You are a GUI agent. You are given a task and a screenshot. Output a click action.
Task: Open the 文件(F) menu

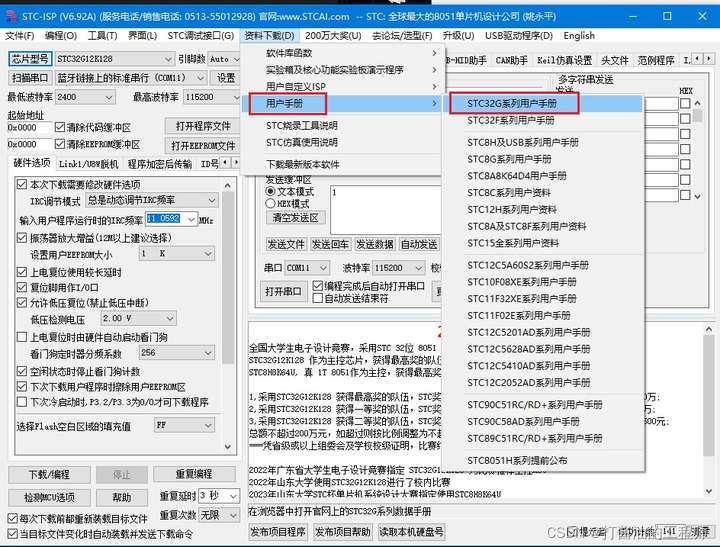(x=20, y=35)
